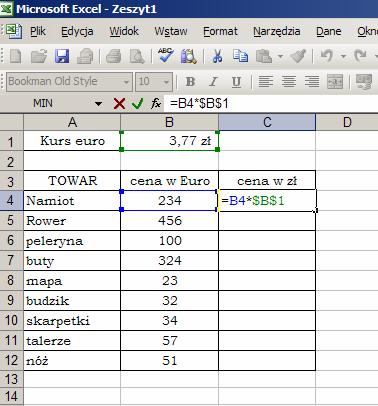The image size is (378, 406).
Task: Toggle Italic formatting
Action: pyautogui.click(x=213, y=81)
